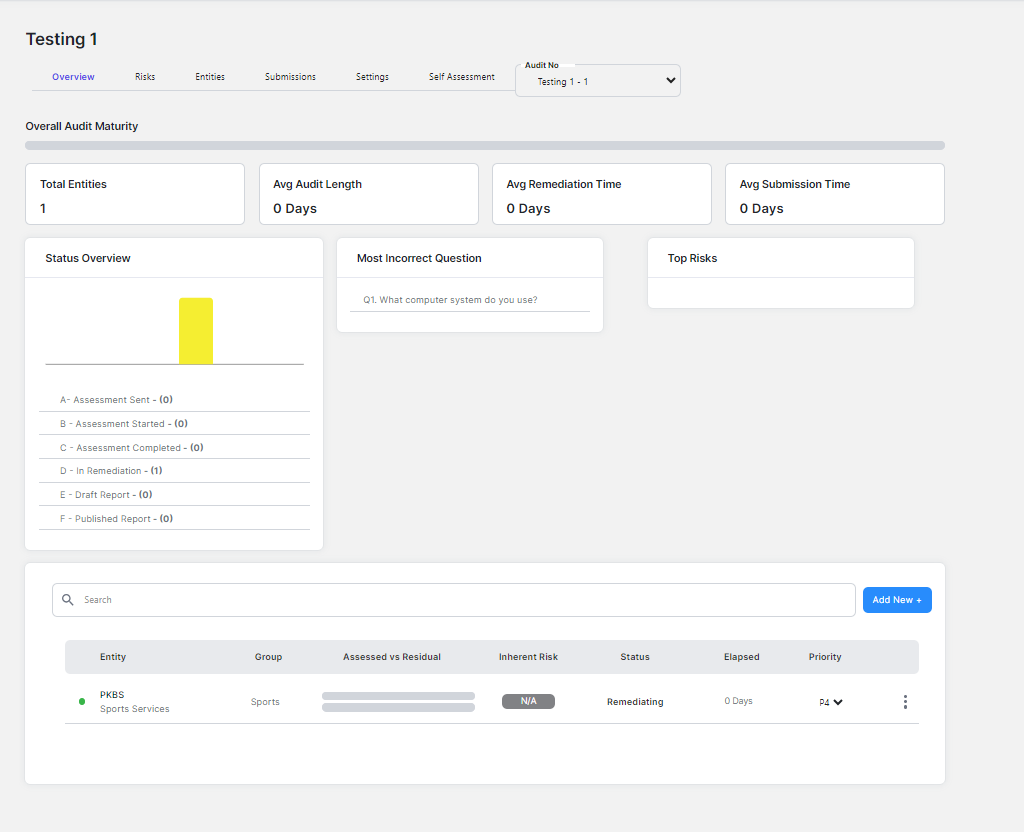Click the search magnifier icon
The width and height of the screenshot is (1024, 832).
pyautogui.click(x=67, y=600)
